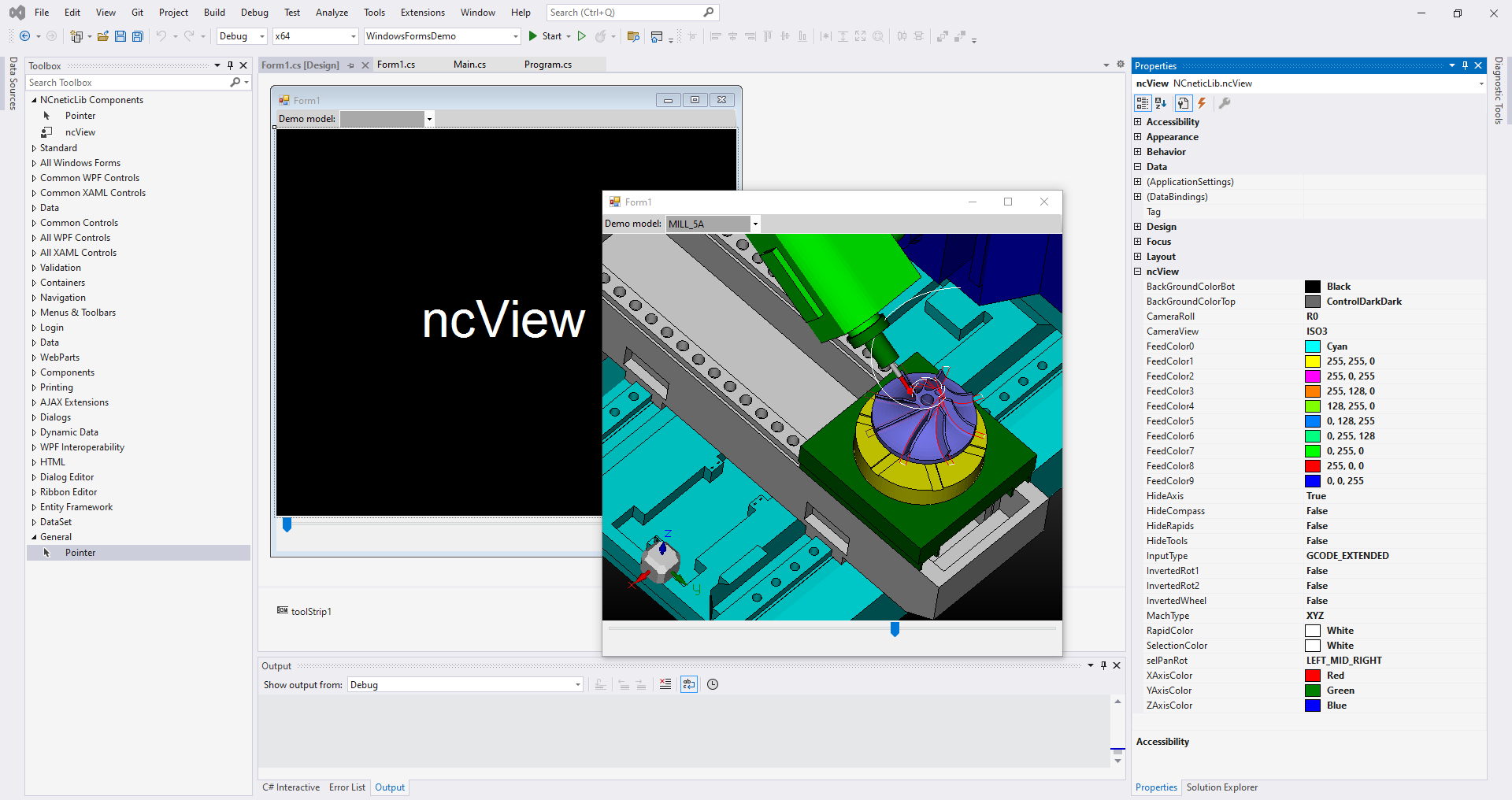Close the Output panel
Viewport: 1512px width, 800px height.
tap(1117, 665)
